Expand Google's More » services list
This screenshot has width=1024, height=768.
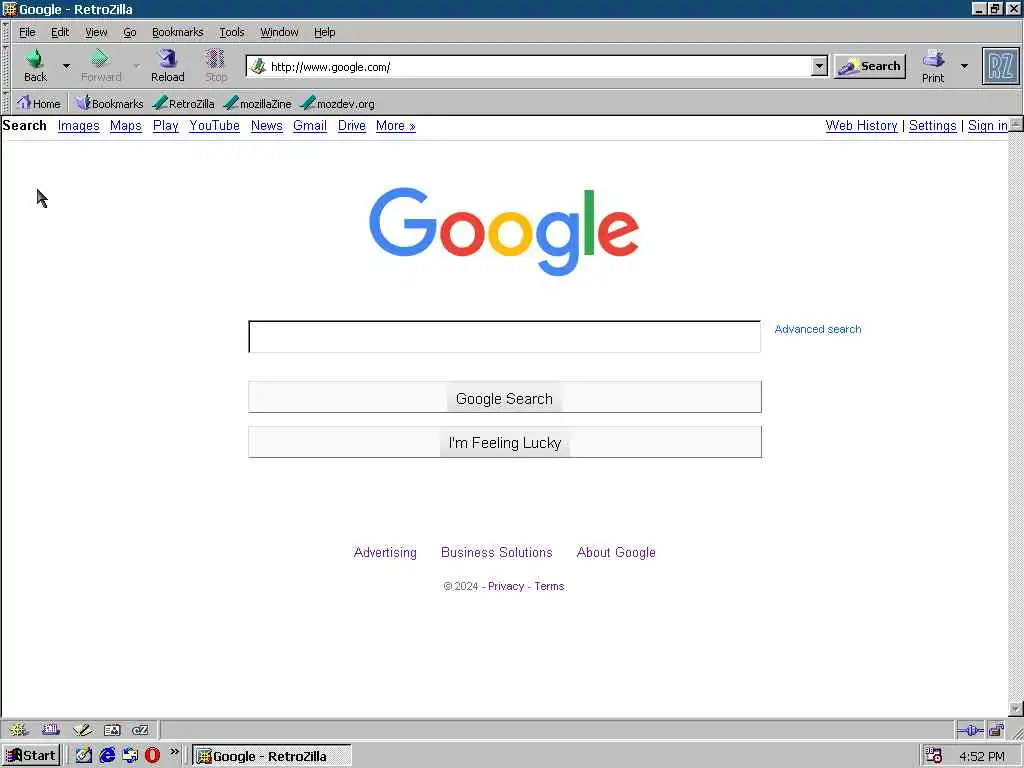point(396,125)
